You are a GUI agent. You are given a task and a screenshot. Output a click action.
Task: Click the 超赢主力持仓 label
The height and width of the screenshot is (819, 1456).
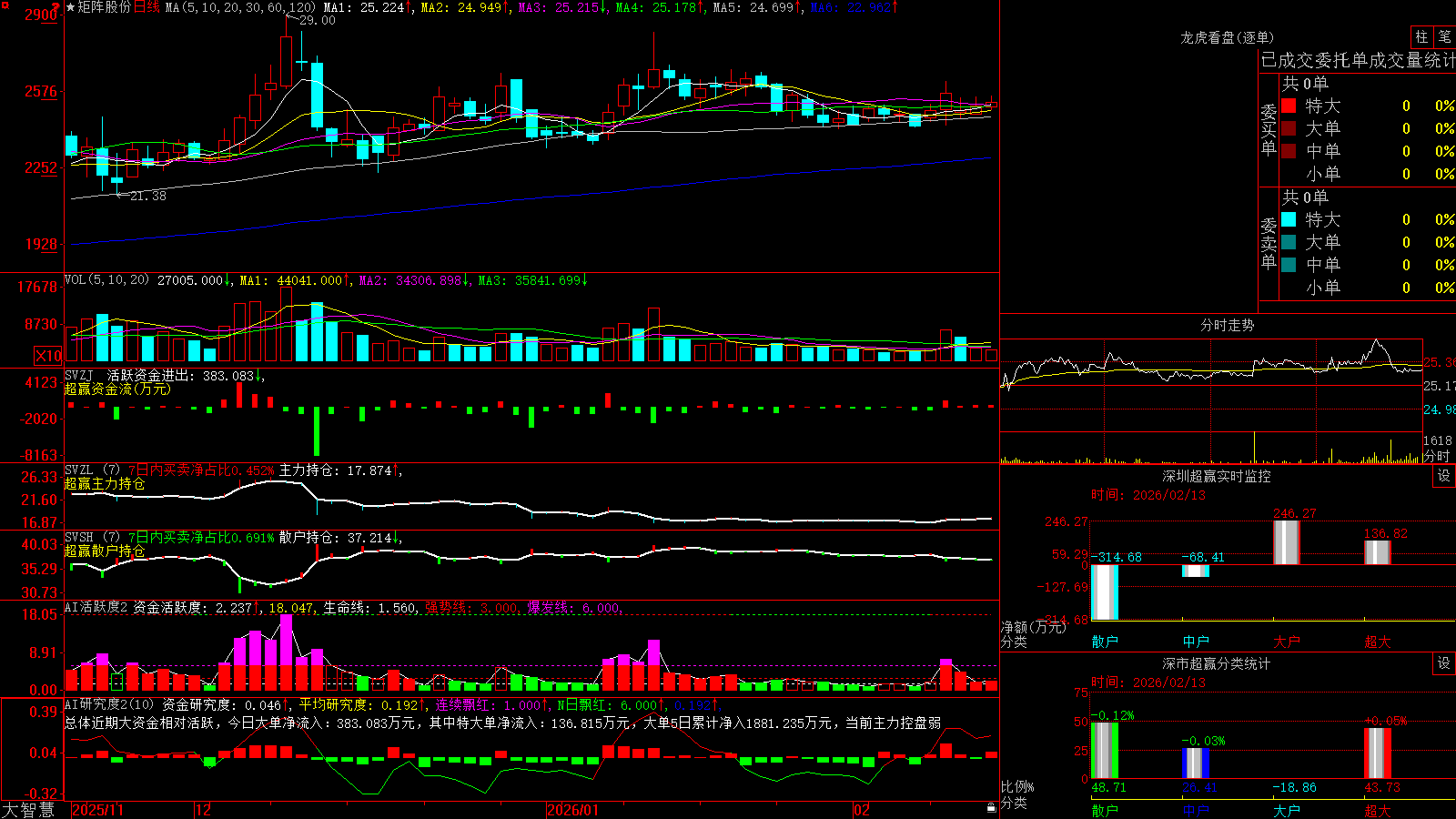click(105, 484)
